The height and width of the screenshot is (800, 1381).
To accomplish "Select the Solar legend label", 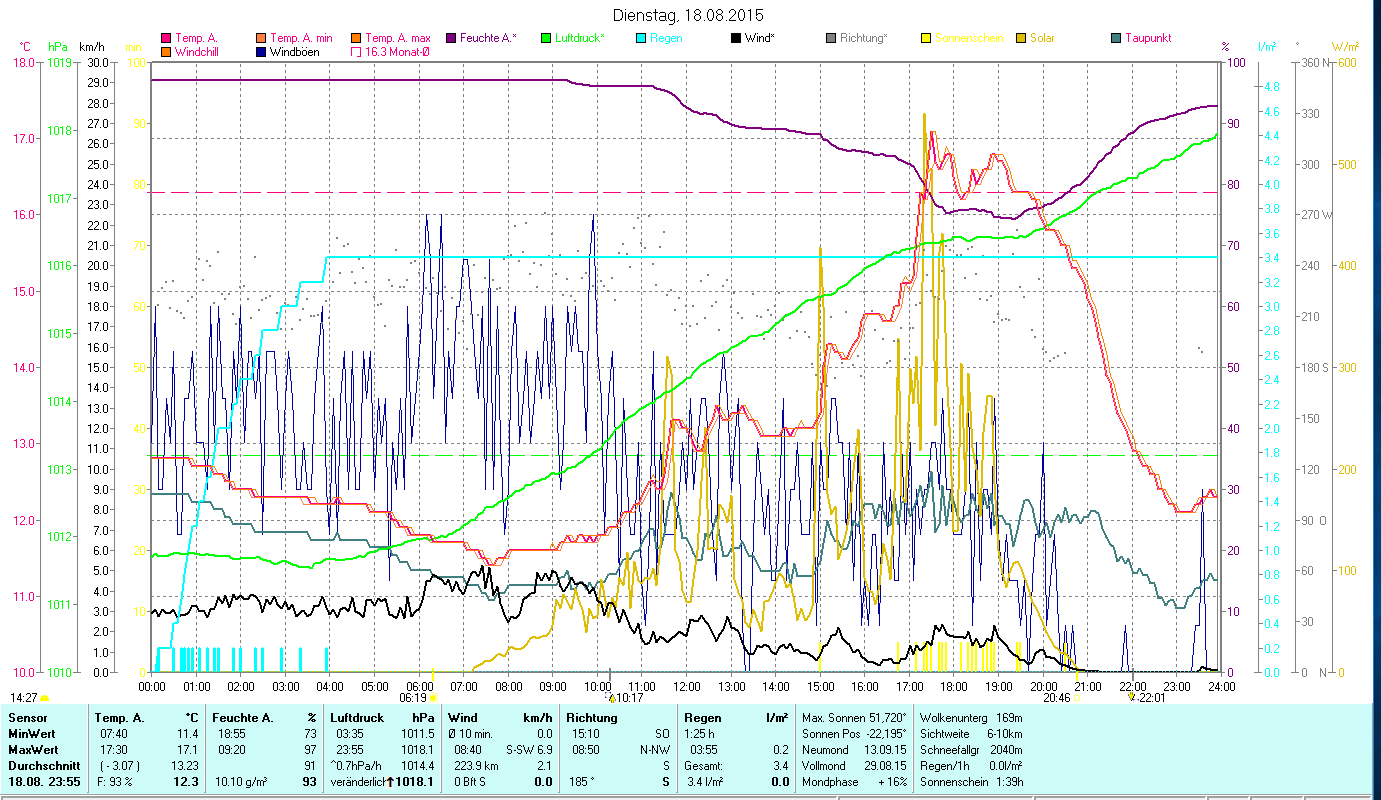I will tap(1043, 38).
